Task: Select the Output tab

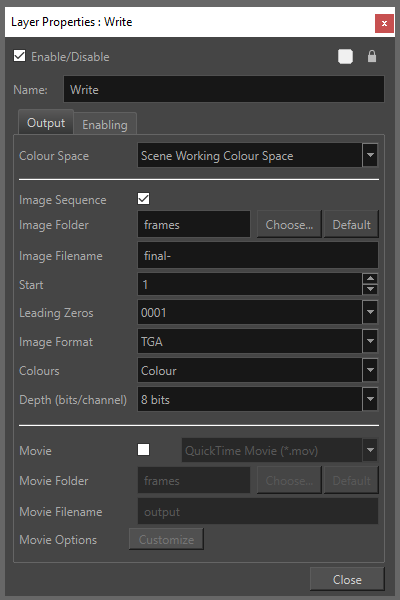Action: [46, 123]
